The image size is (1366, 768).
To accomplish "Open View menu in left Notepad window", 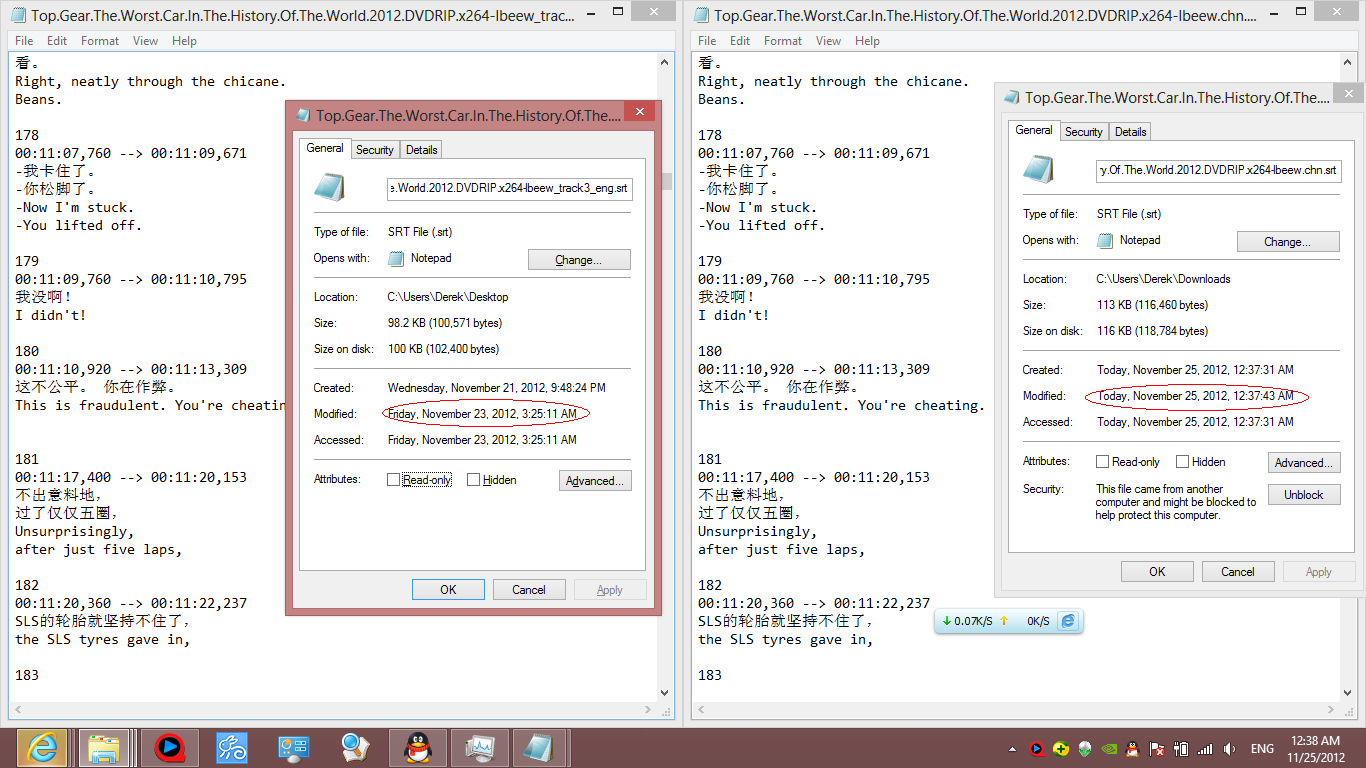I will pyautogui.click(x=146, y=41).
